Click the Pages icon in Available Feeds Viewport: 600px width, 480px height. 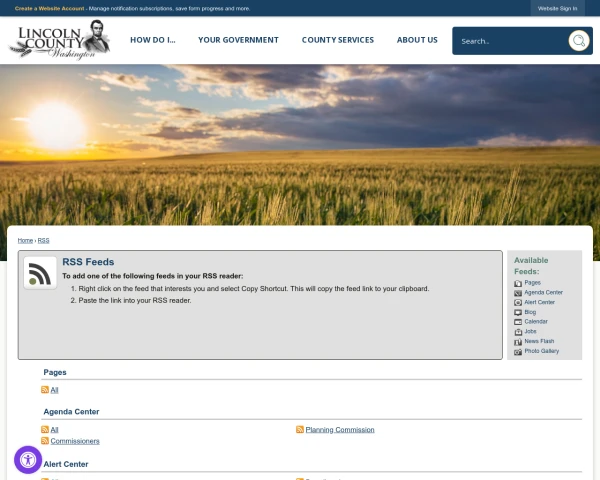tap(518, 283)
